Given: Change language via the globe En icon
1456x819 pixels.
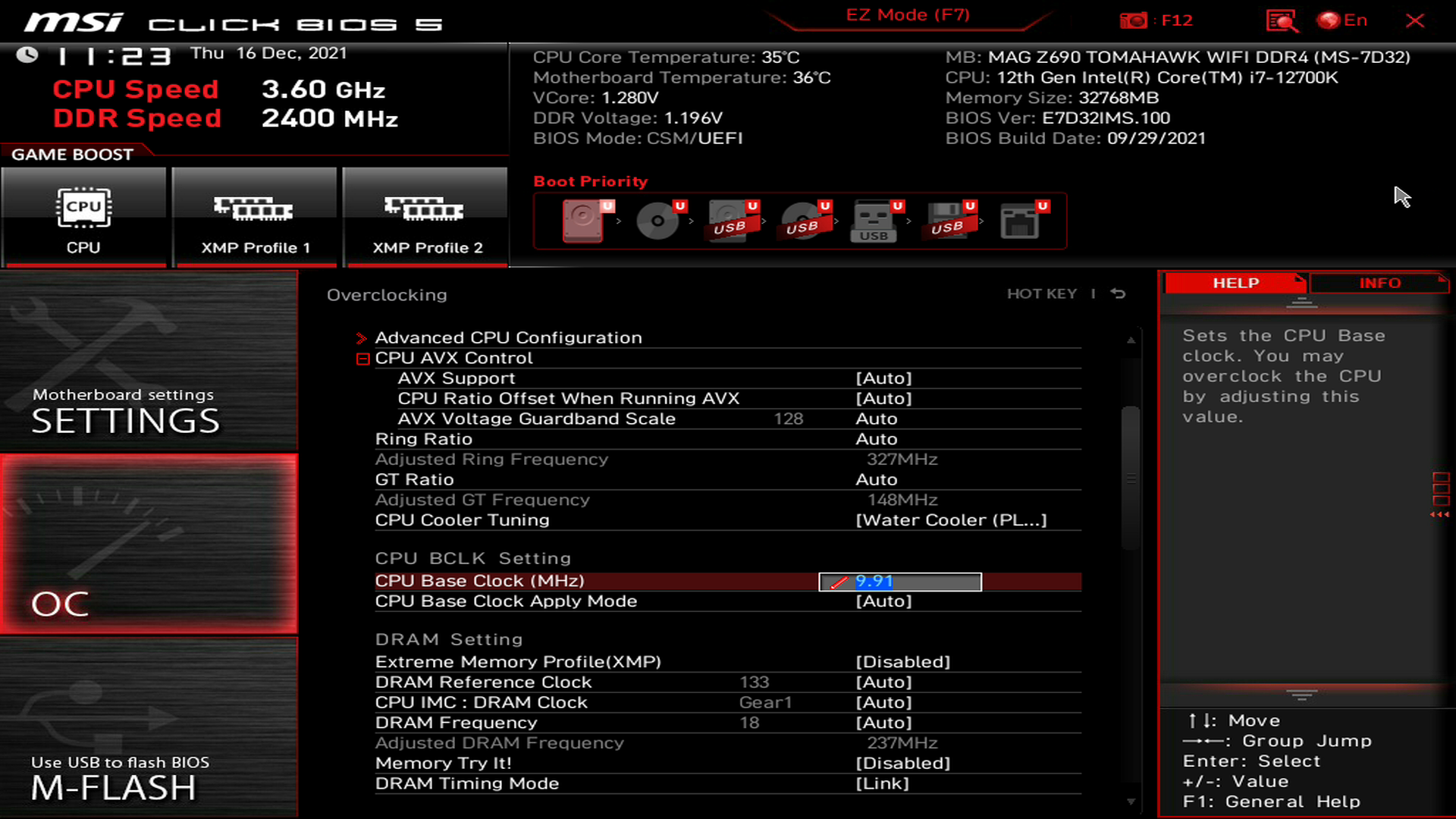Looking at the screenshot, I should pos(1342,20).
